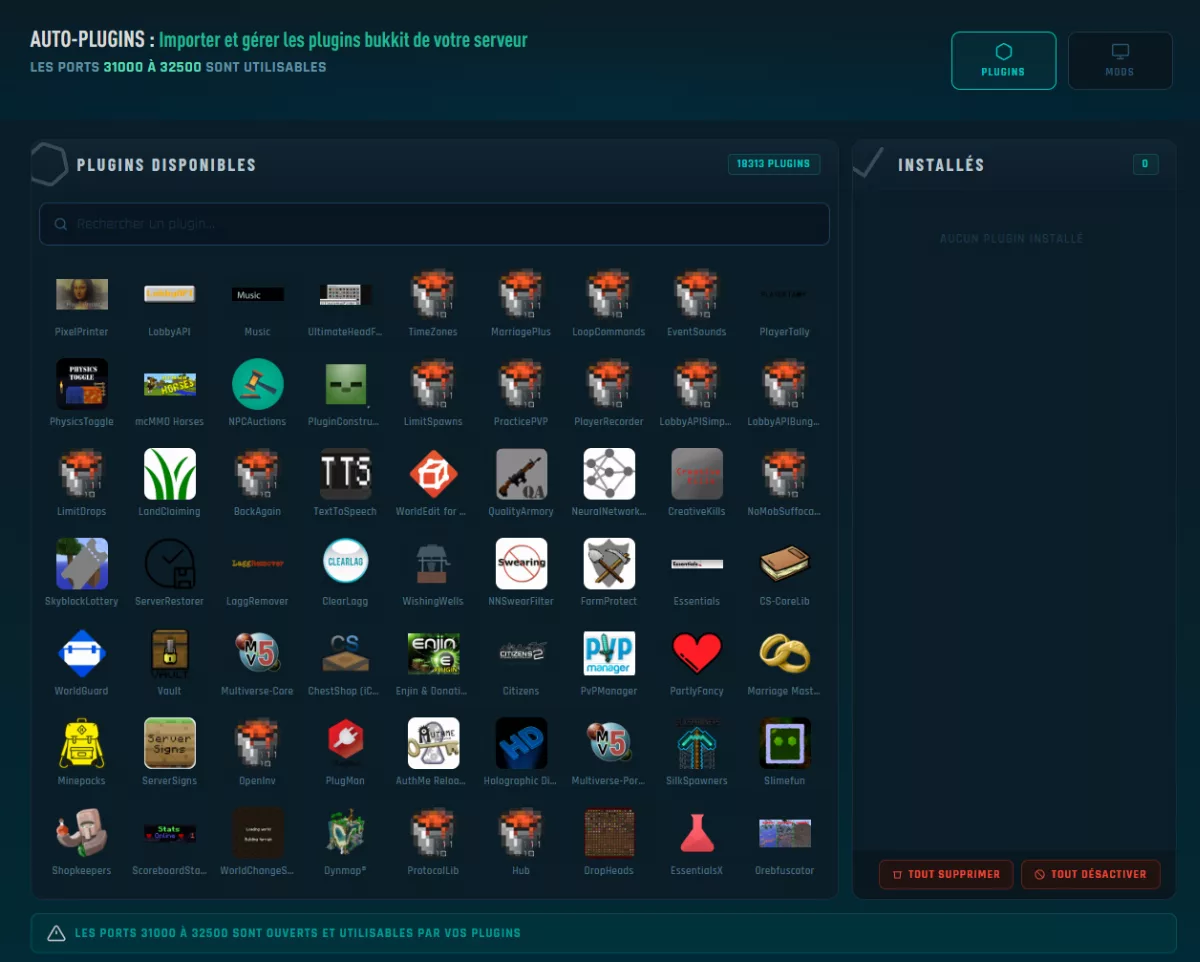Switch to the Mods tab
This screenshot has height=962, width=1200.
1120,61
